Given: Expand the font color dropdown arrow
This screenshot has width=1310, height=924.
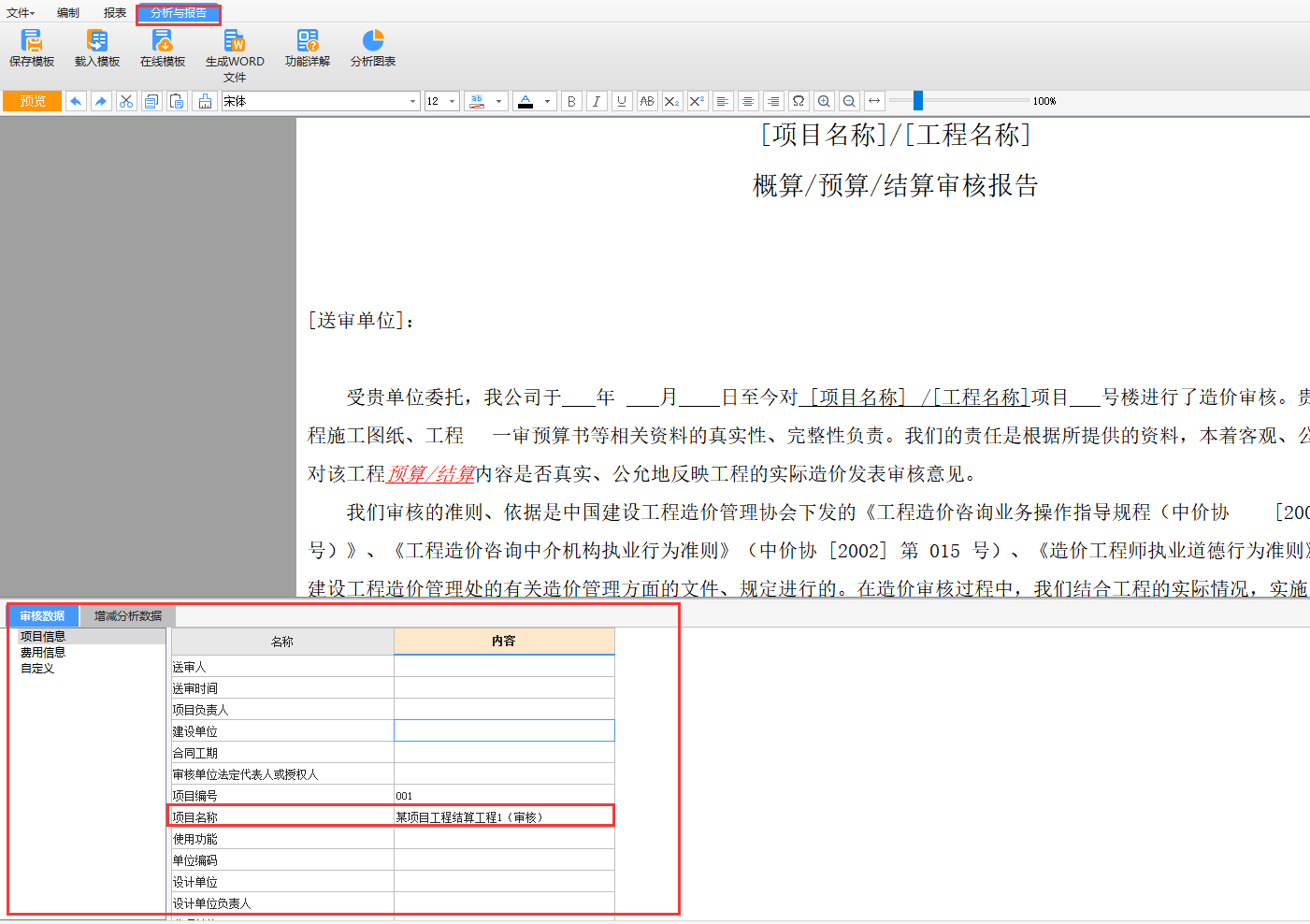Looking at the screenshot, I should coord(547,101).
